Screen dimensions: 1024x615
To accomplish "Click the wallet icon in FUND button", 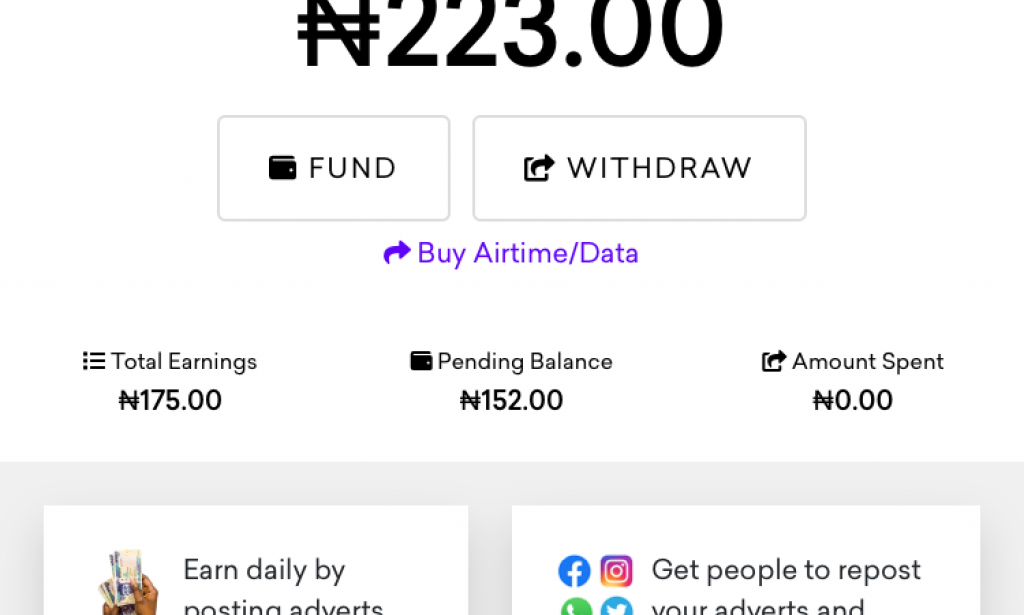I will 283,168.
